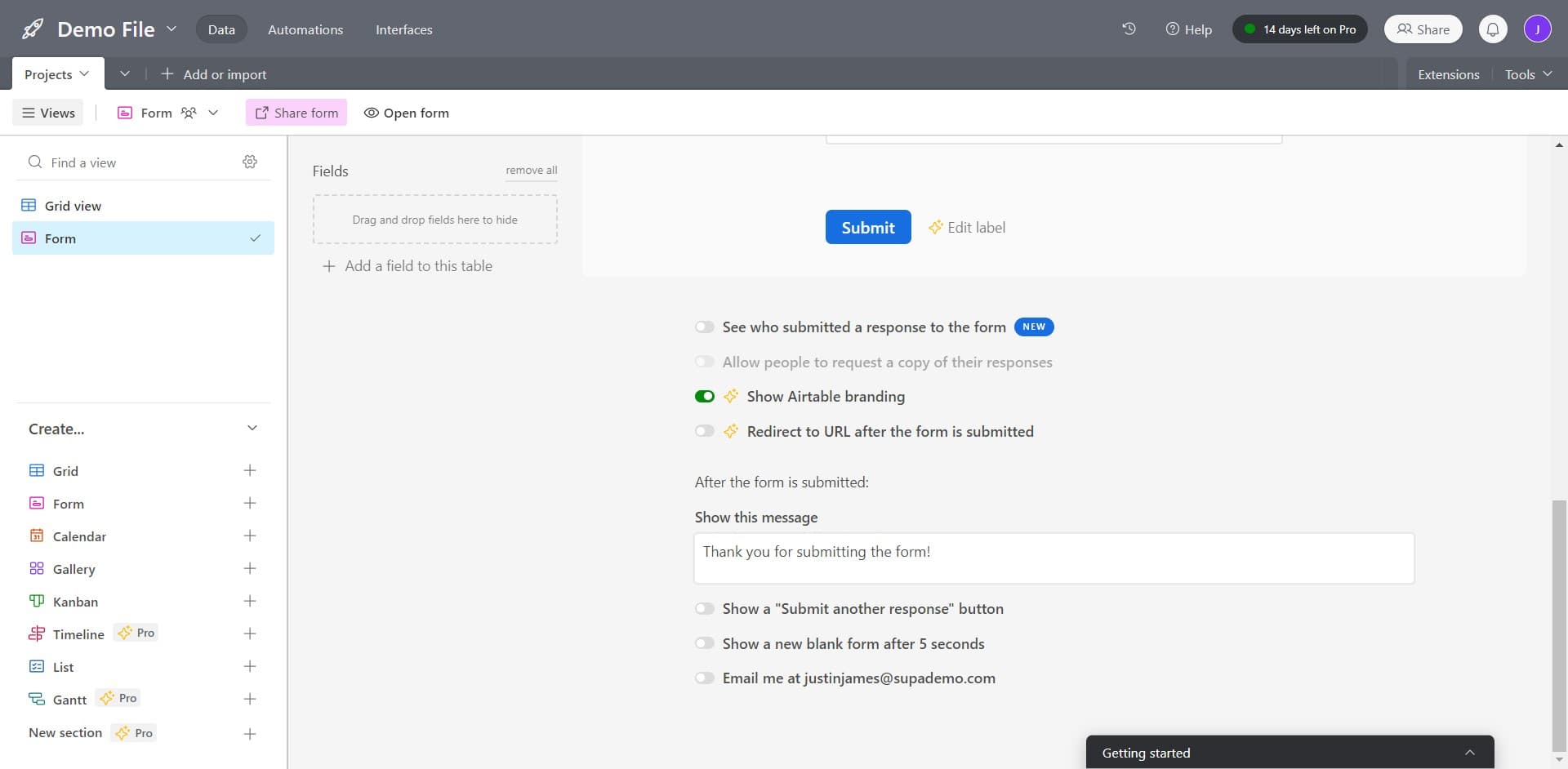Turn on Show a Submit another response button
The width and height of the screenshot is (1568, 769).
point(704,608)
